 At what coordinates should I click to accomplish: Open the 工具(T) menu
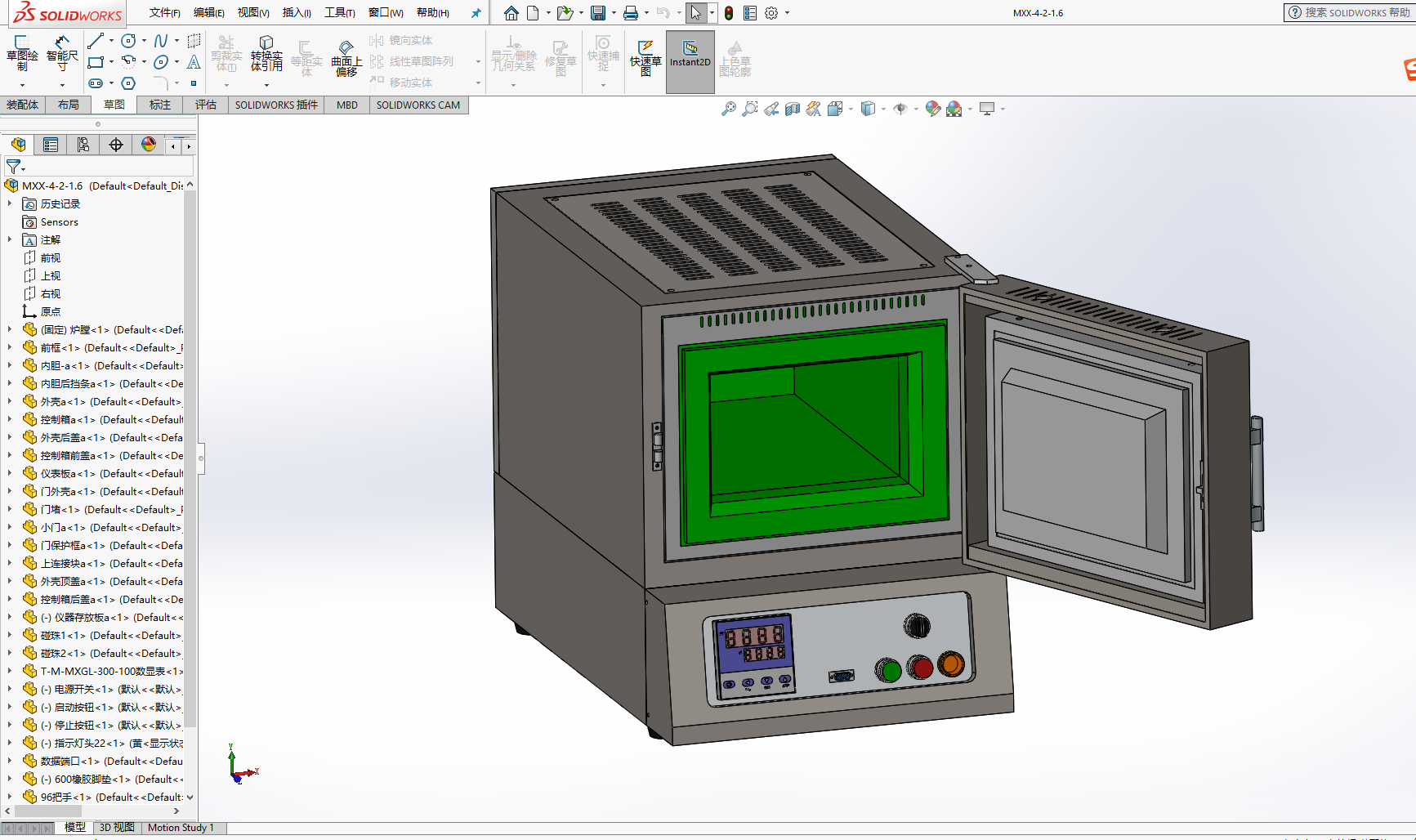click(340, 13)
